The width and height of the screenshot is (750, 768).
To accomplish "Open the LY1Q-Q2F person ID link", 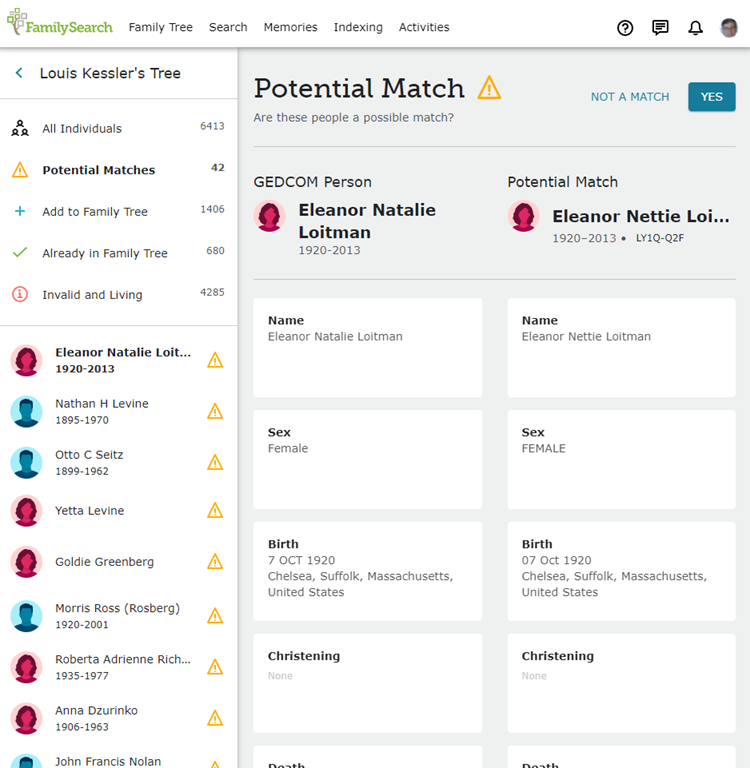I will click(x=660, y=238).
